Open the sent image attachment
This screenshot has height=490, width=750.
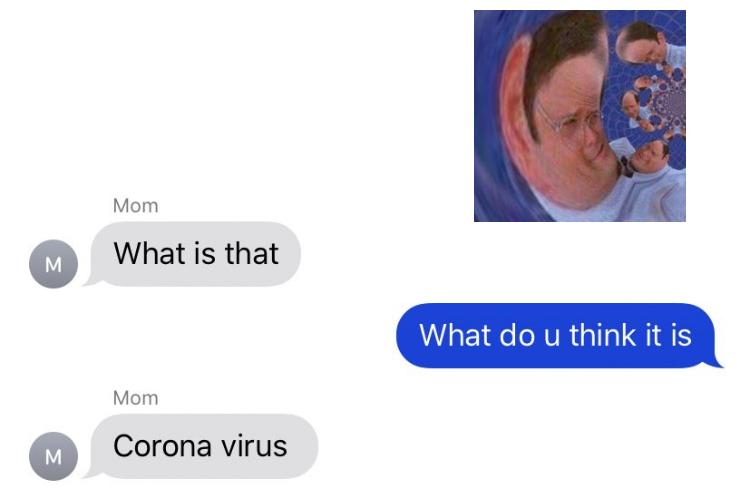pyautogui.click(x=580, y=116)
